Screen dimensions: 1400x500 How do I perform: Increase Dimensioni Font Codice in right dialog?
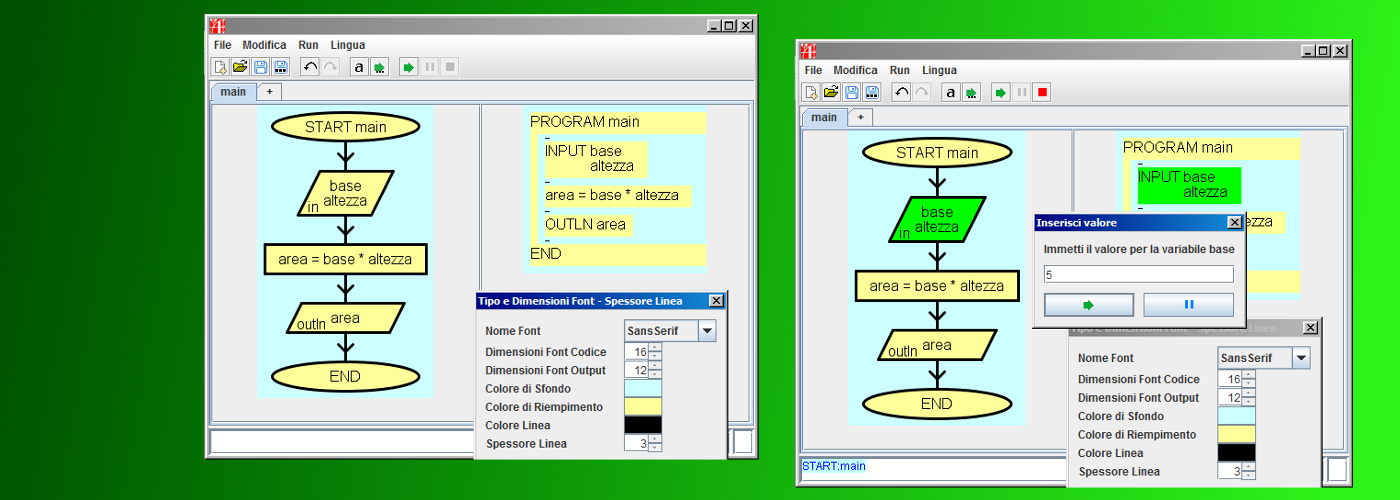coord(1249,375)
